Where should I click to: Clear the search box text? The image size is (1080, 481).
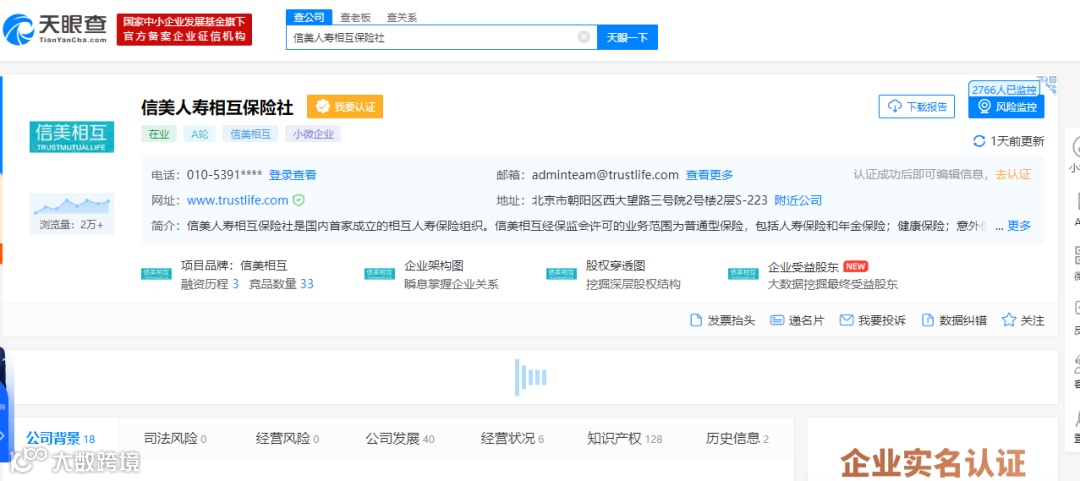(x=583, y=37)
